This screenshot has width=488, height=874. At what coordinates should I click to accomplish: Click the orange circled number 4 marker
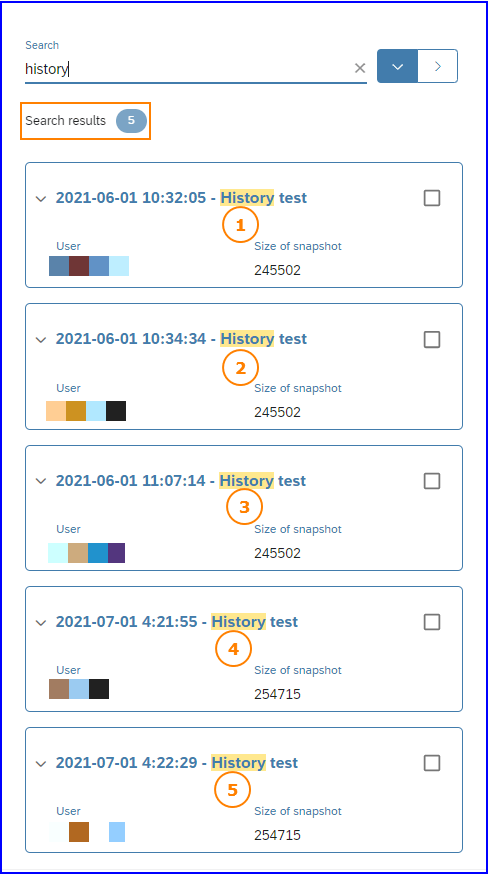(234, 649)
